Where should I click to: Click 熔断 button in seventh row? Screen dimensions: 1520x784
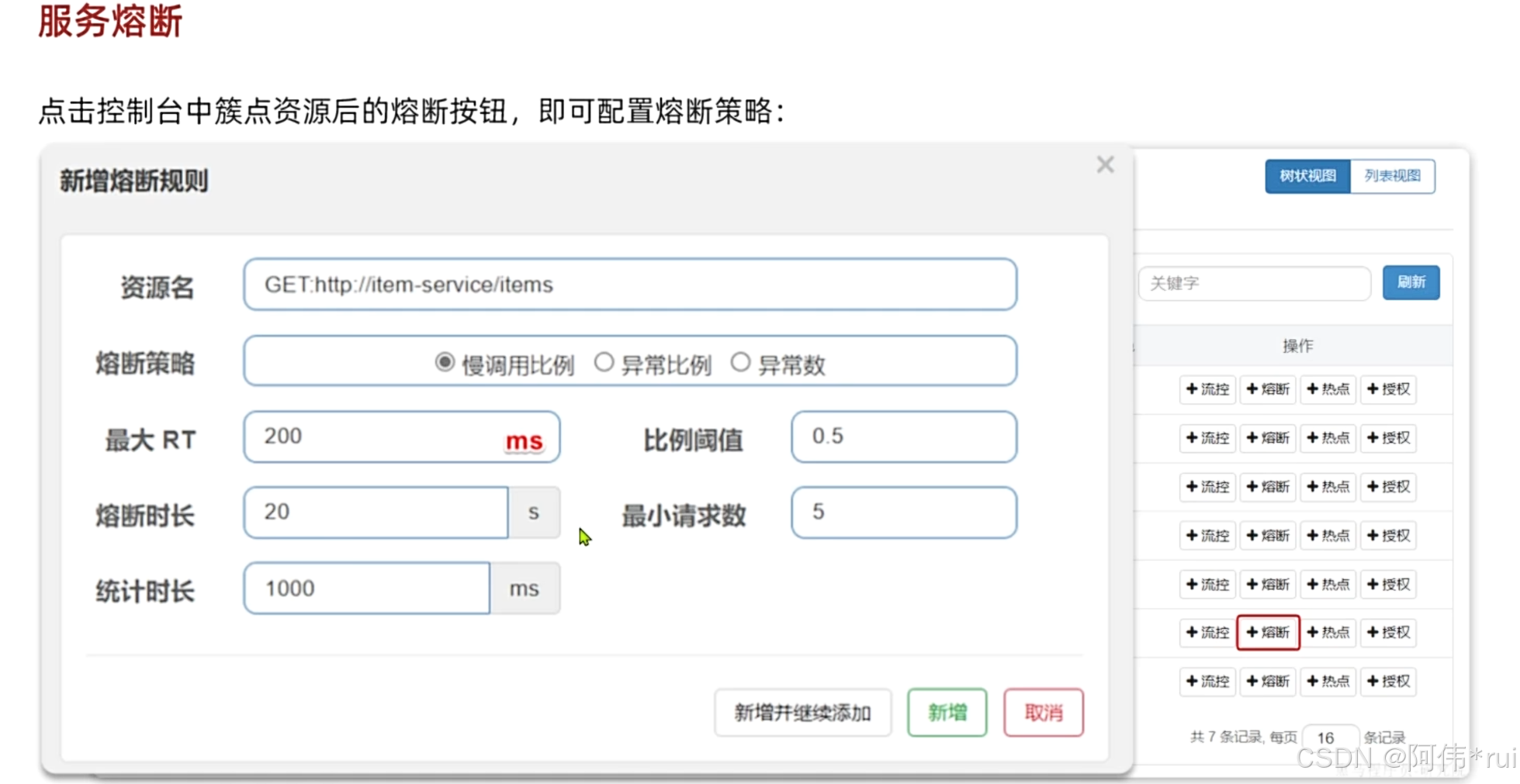1269,682
